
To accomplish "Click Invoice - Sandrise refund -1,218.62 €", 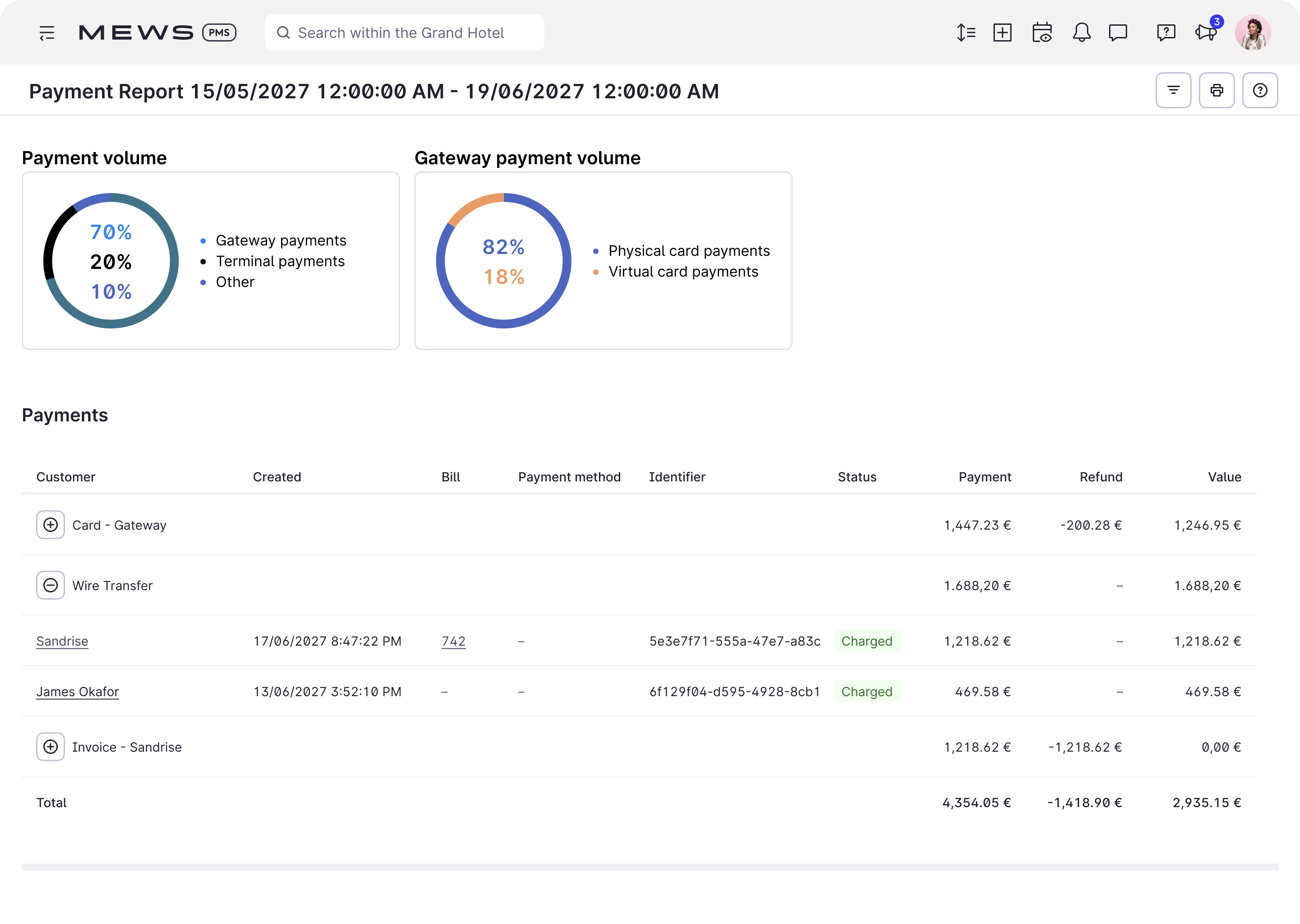I will 1085,747.
